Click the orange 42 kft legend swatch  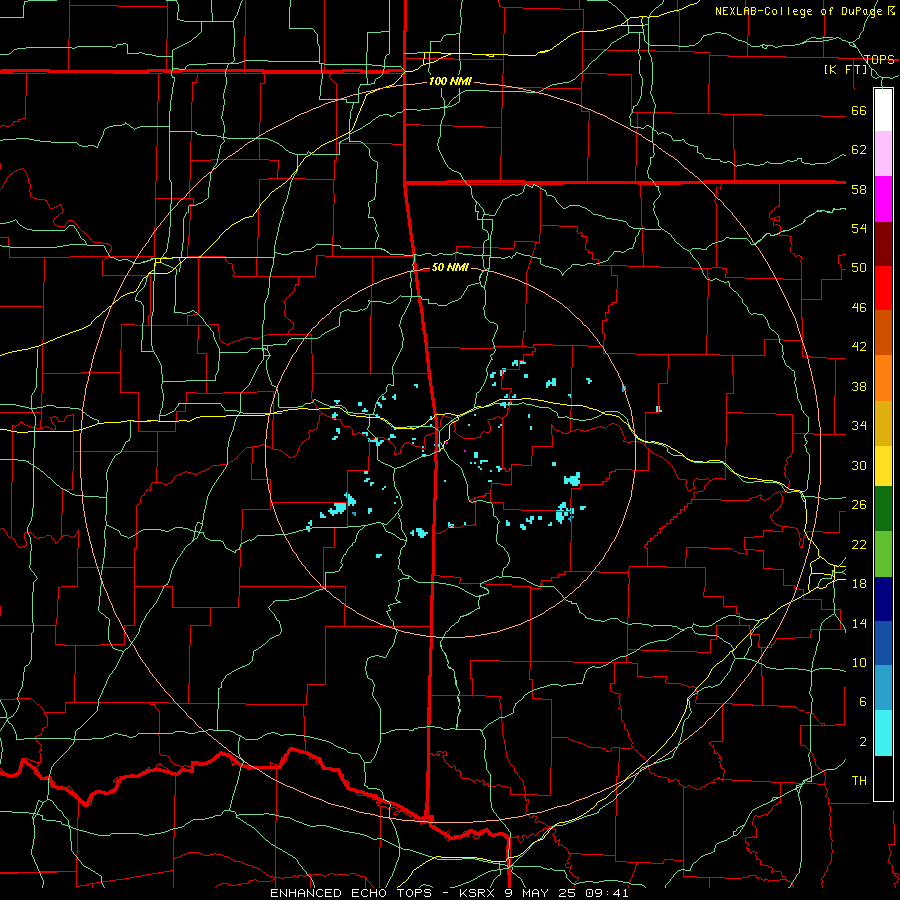[883, 378]
